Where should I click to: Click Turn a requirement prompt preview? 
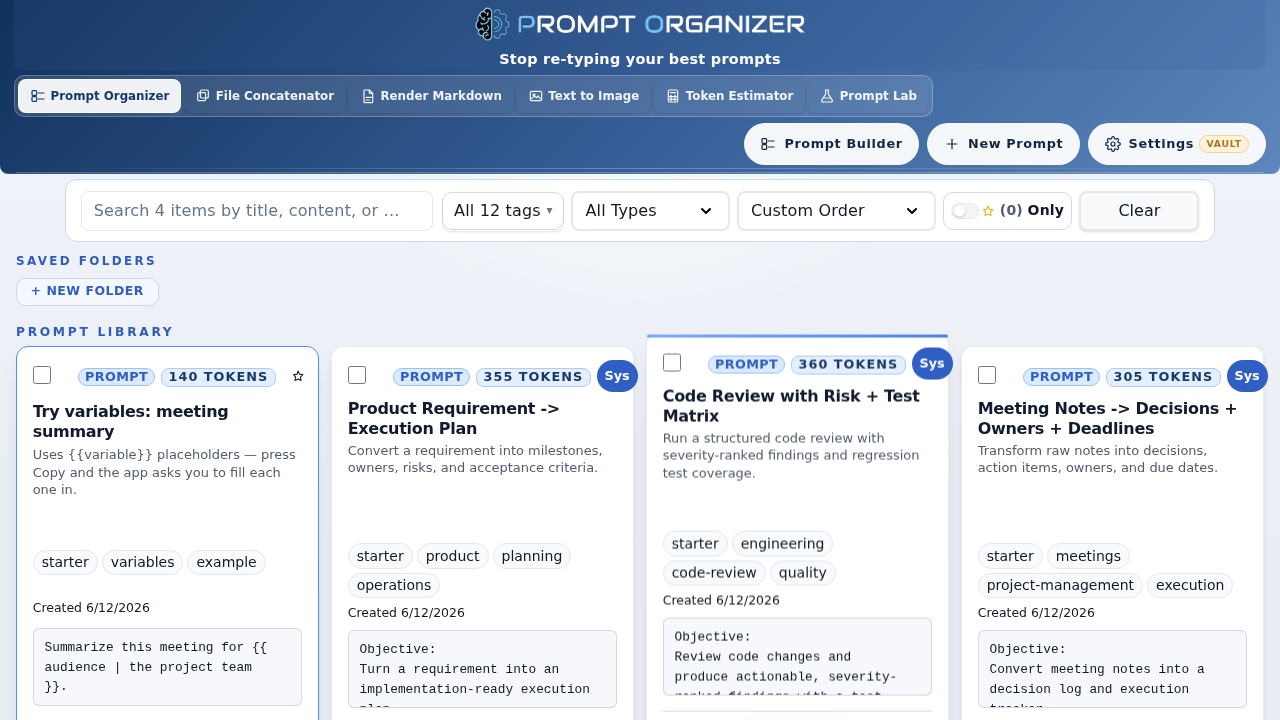coord(482,669)
